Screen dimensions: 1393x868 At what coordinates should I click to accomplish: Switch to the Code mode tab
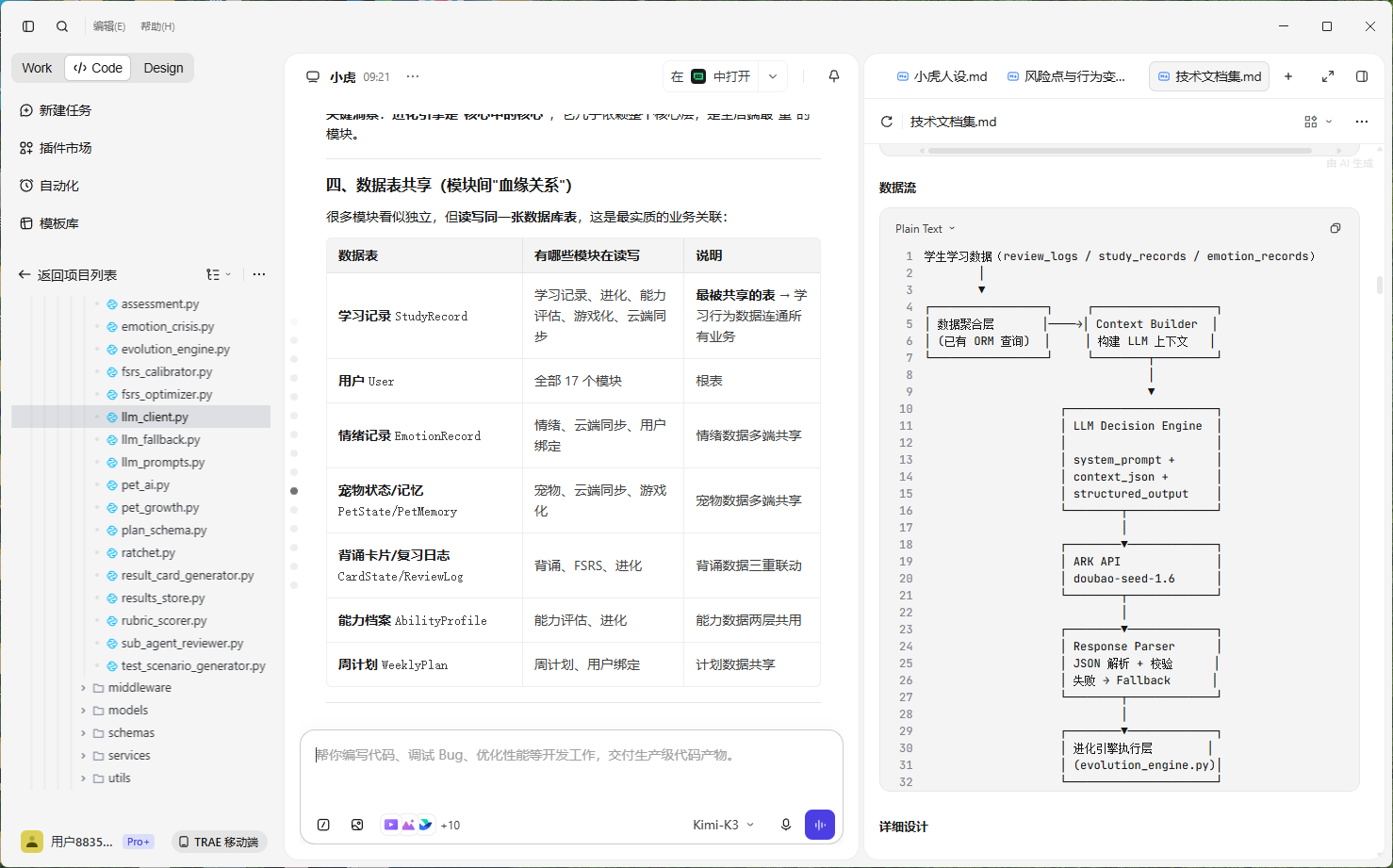[98, 68]
